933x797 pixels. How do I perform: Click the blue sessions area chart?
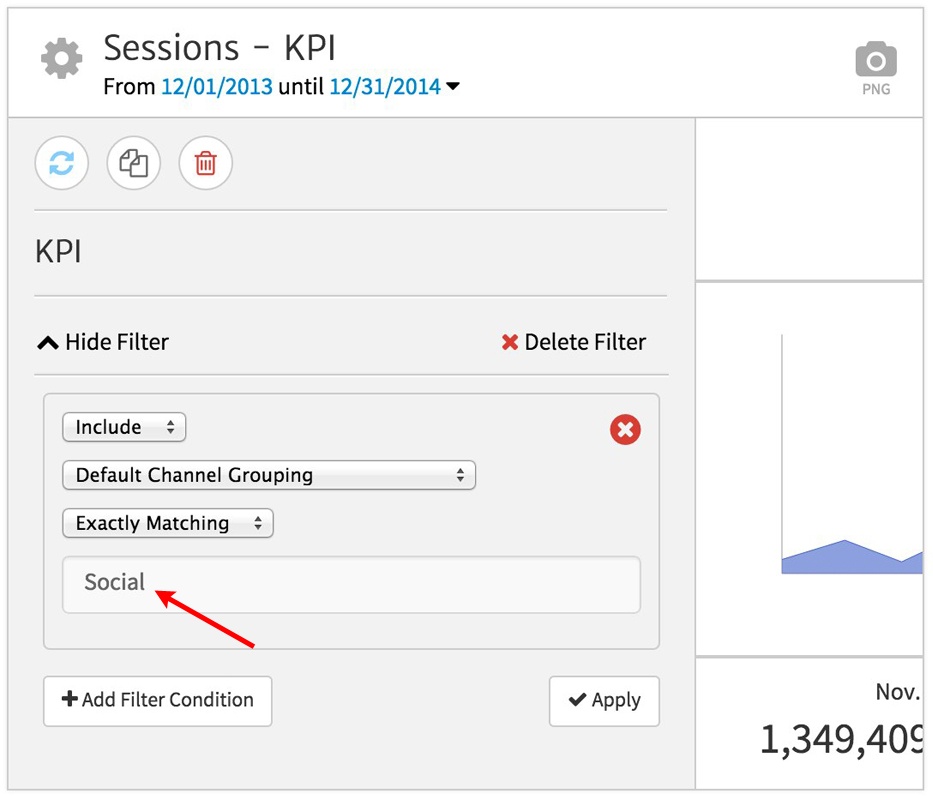(850, 558)
